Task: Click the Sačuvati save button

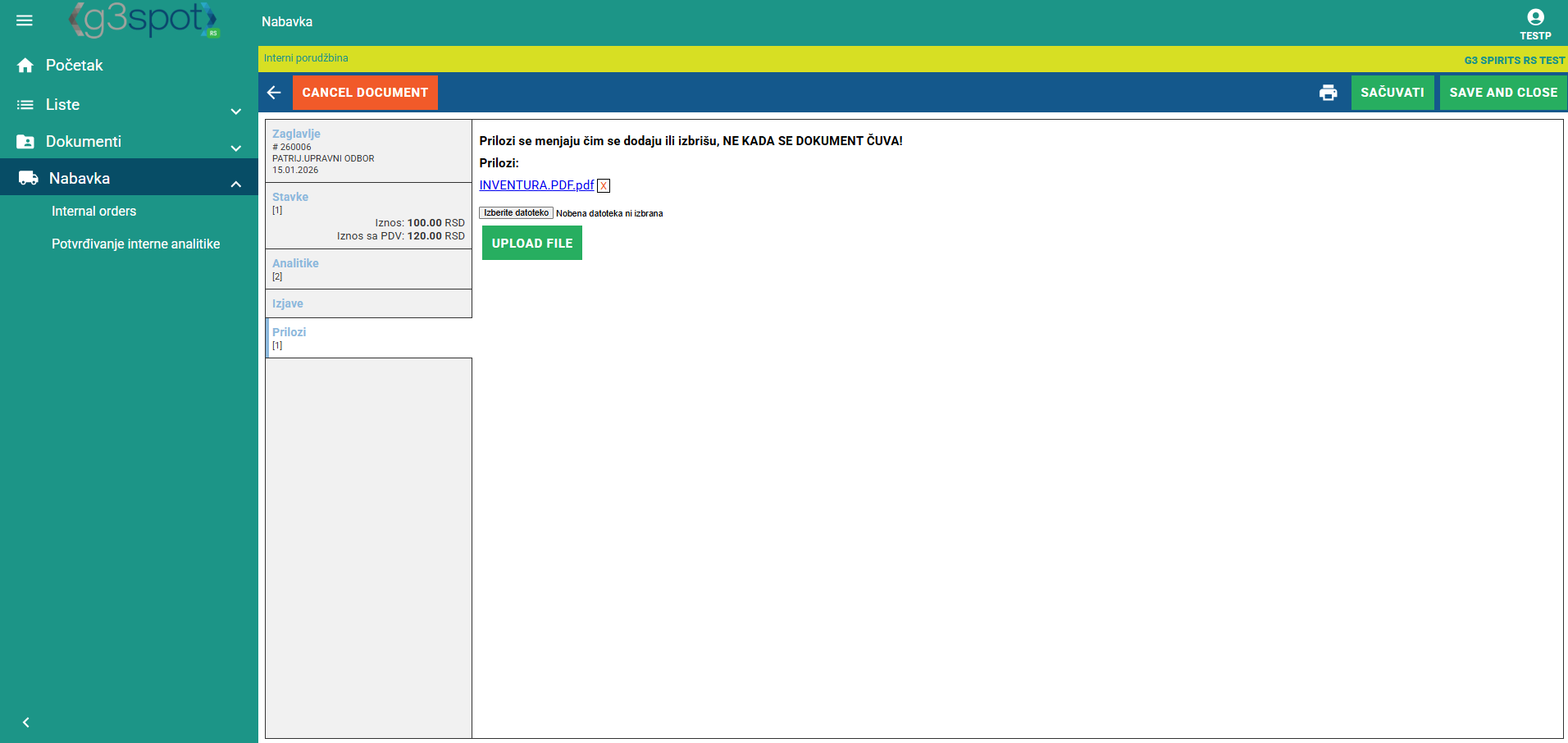Action: coord(1392,93)
